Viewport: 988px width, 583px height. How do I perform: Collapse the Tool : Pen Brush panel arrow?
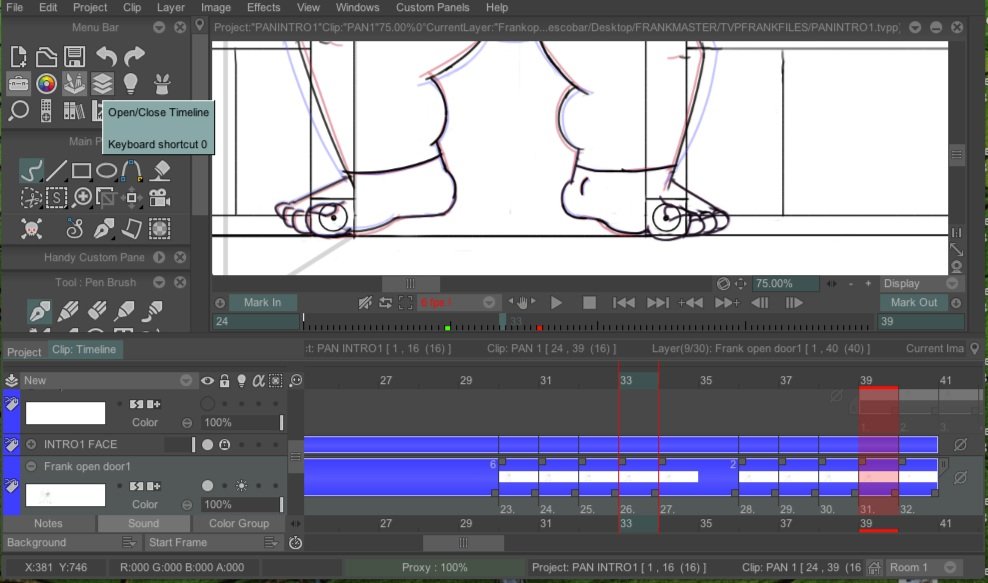tap(159, 282)
